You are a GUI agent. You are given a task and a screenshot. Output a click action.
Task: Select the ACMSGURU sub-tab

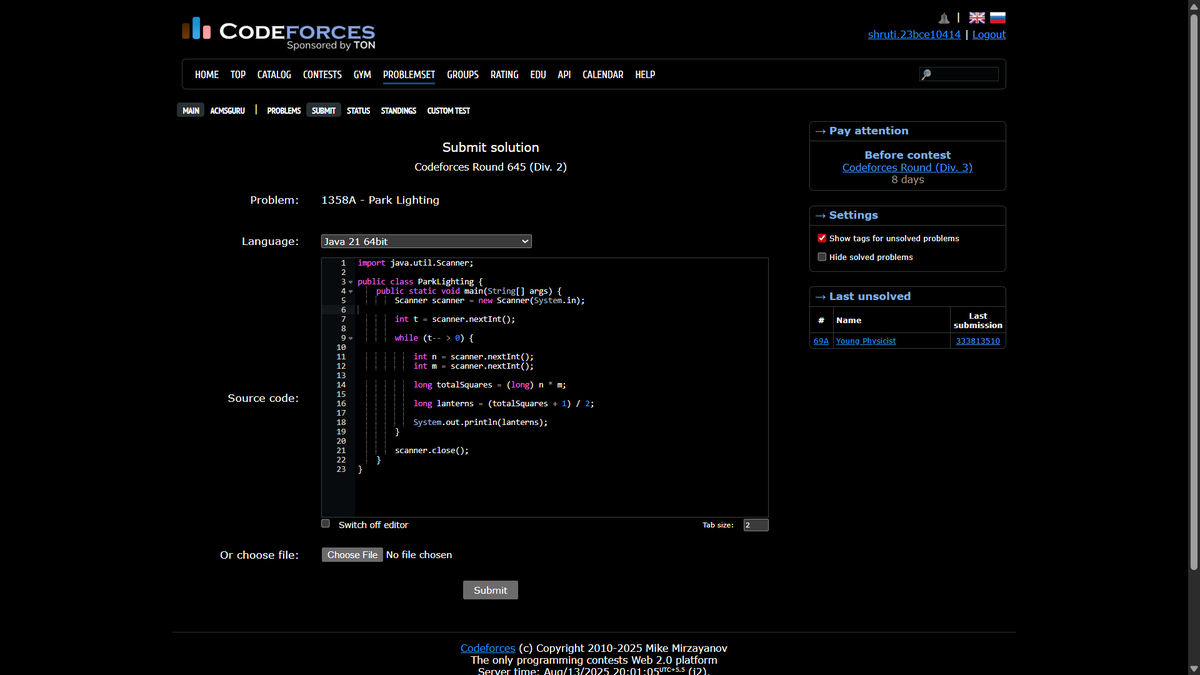[227, 110]
